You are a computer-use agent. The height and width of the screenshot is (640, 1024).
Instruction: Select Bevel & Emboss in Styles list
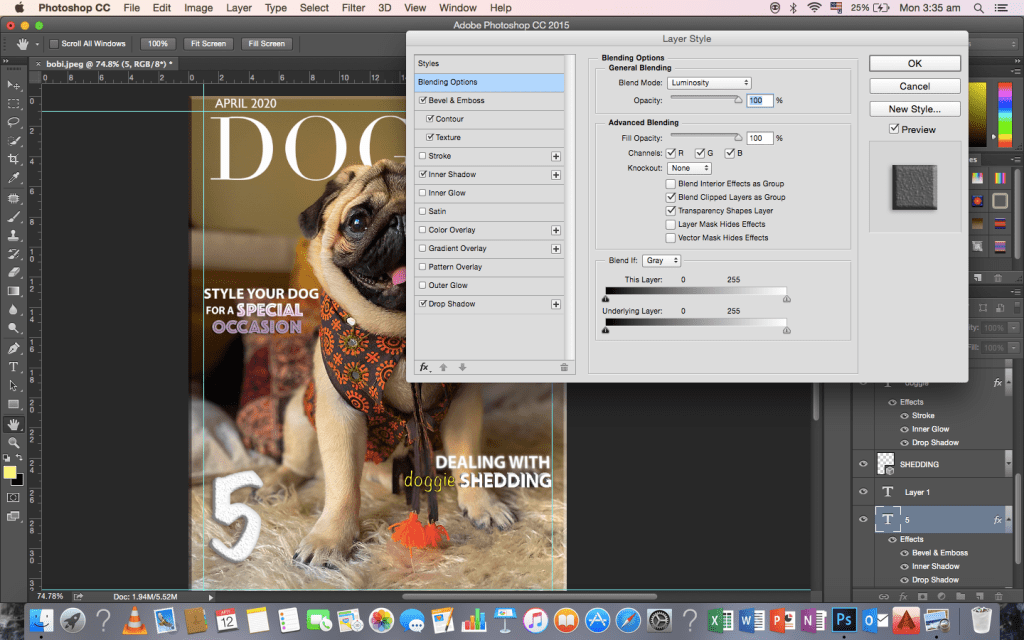click(456, 101)
